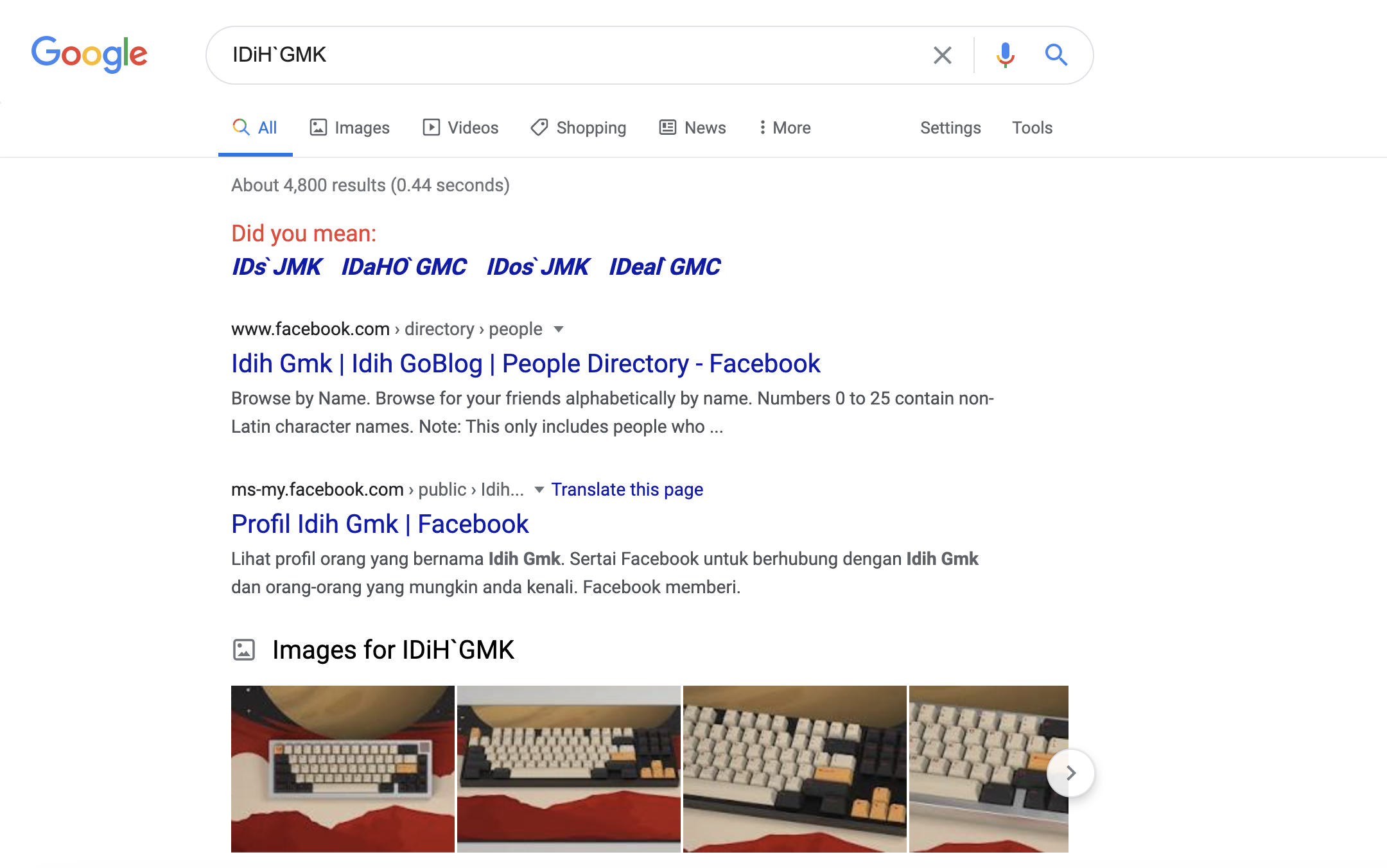Click the first keyboard image thumbnail
The width and height of the screenshot is (1387, 868).
point(341,772)
